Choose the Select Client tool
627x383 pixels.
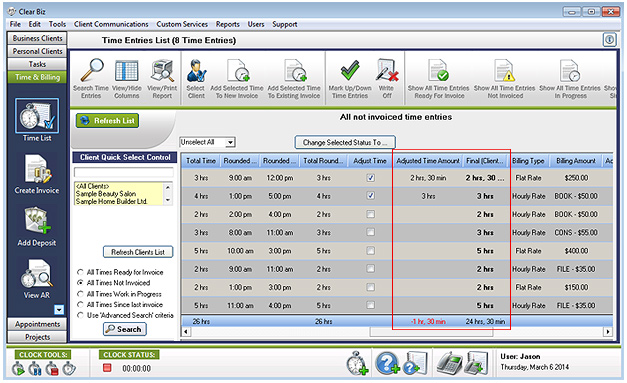(x=196, y=79)
